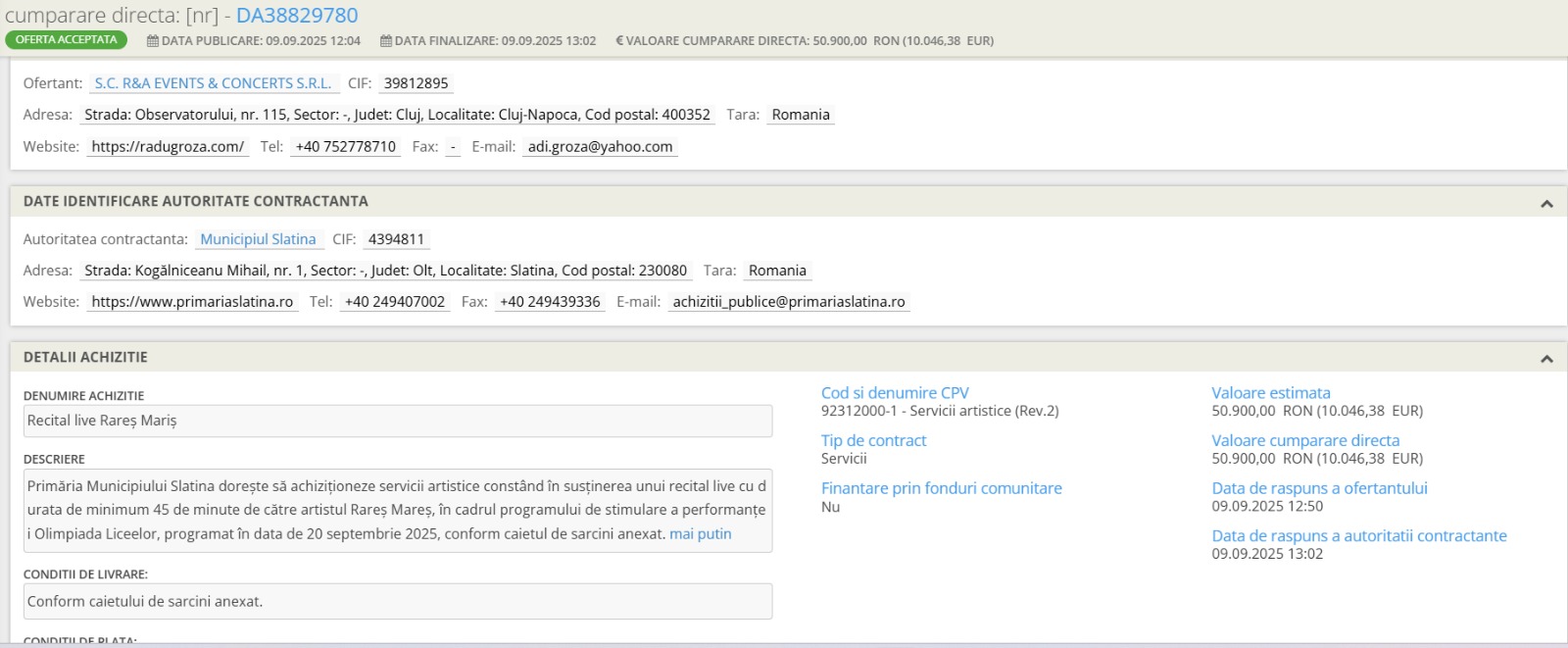Click the Finantare prin fonduri comunitare label
Screen dimensions: 1568x648
(941, 488)
